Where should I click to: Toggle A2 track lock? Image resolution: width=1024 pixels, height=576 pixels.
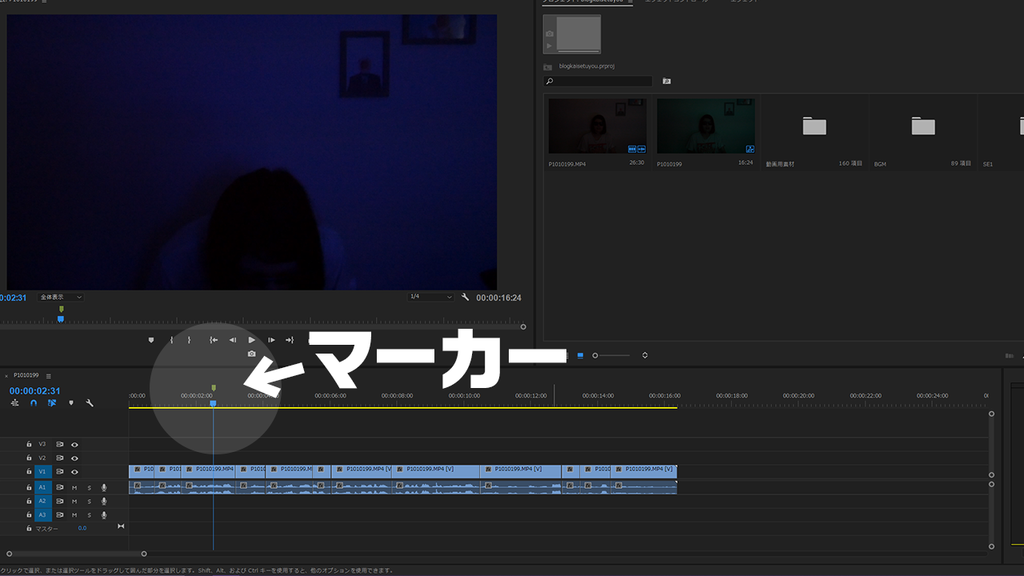pyautogui.click(x=29, y=501)
